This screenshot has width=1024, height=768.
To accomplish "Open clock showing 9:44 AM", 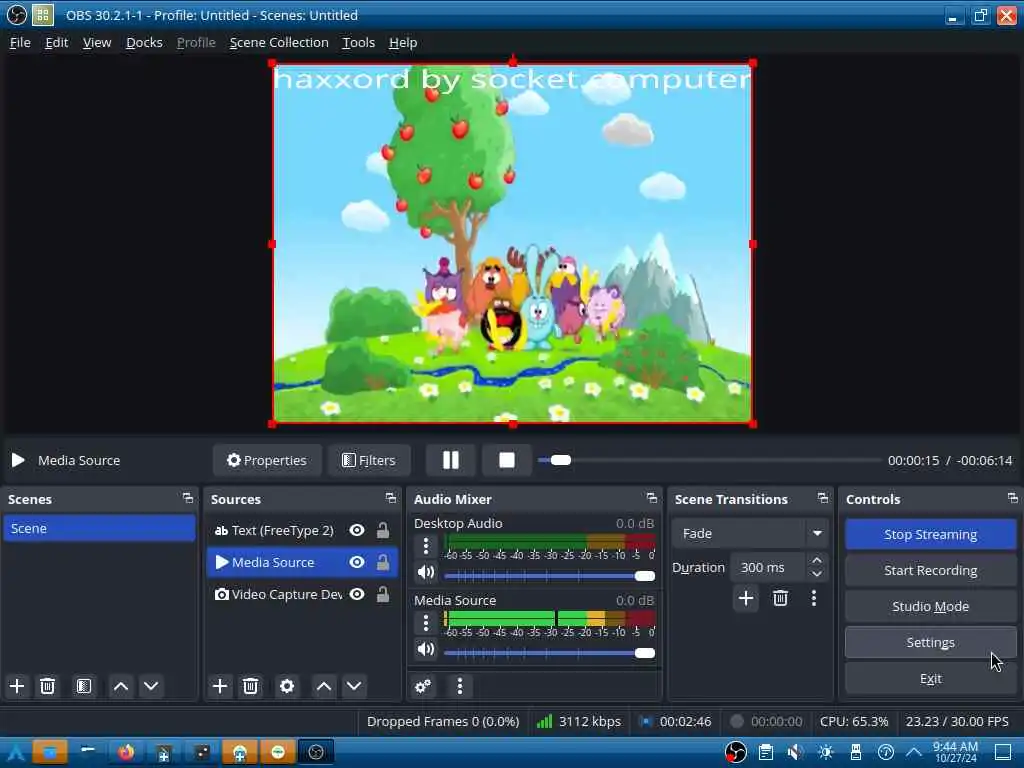I will [955, 752].
